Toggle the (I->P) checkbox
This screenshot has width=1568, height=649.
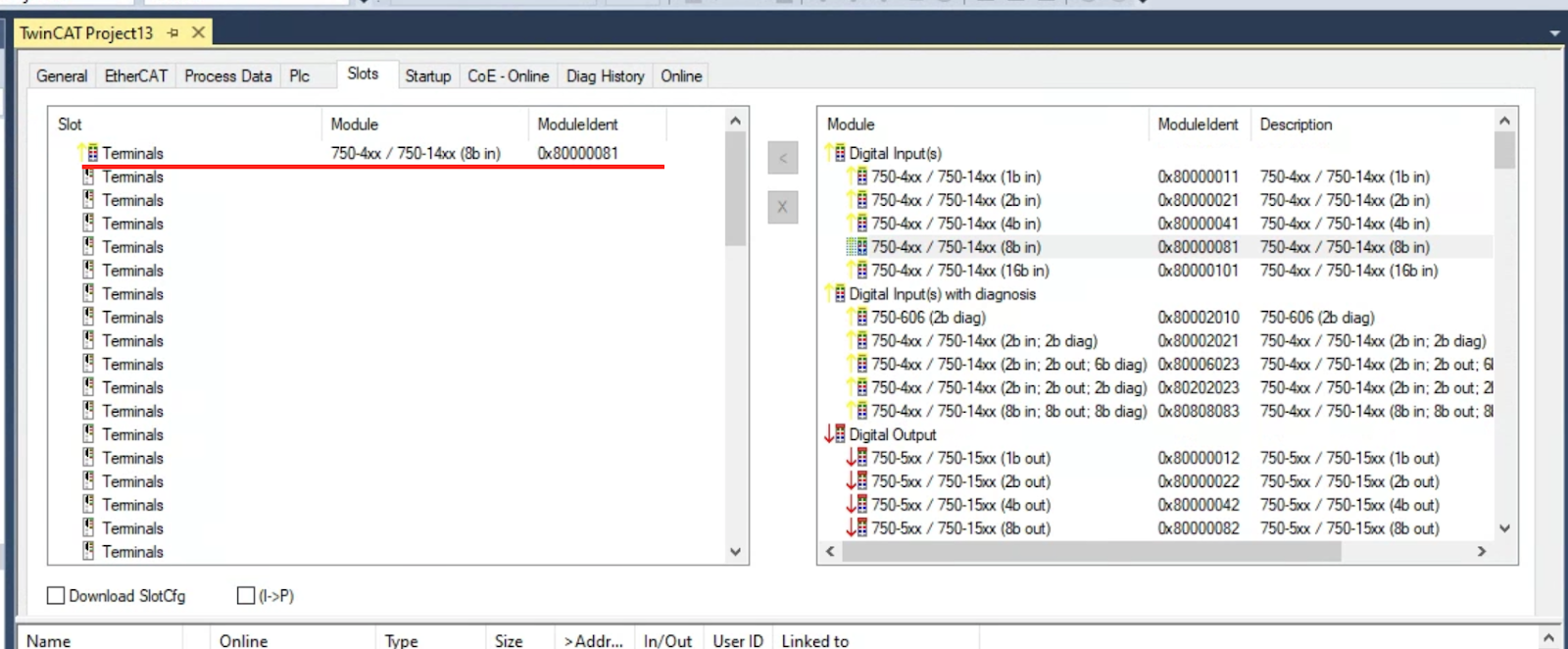click(246, 595)
